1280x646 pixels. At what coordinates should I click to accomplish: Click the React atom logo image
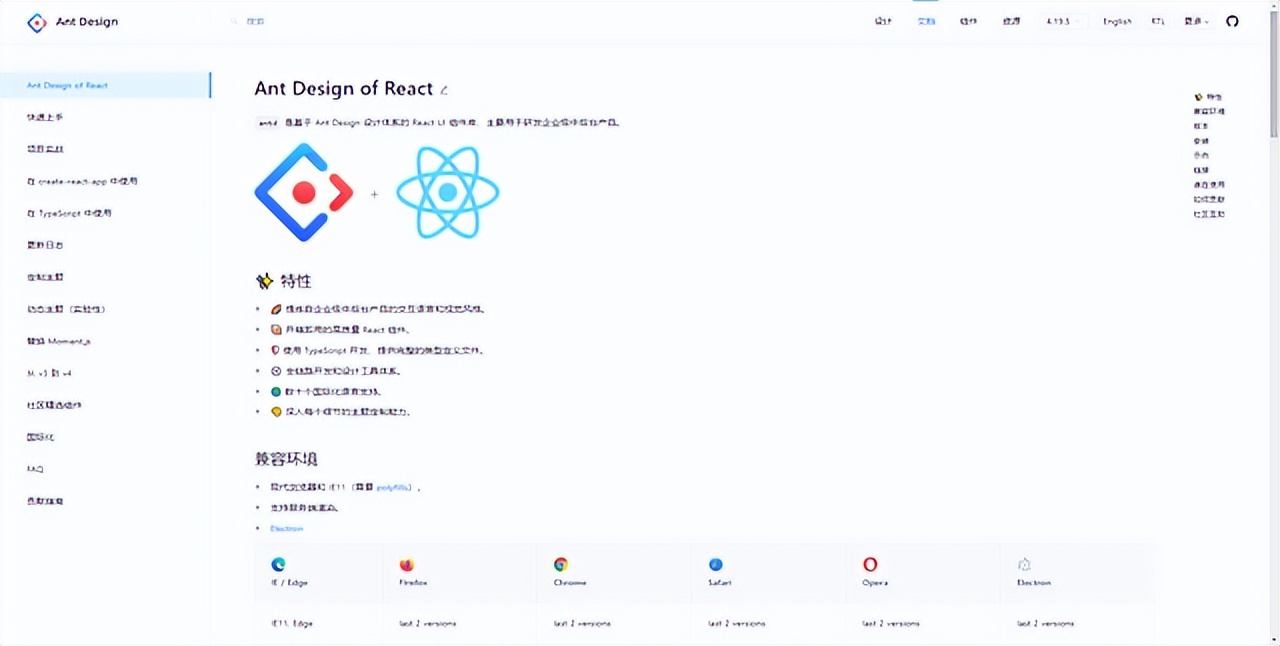[x=447, y=192]
